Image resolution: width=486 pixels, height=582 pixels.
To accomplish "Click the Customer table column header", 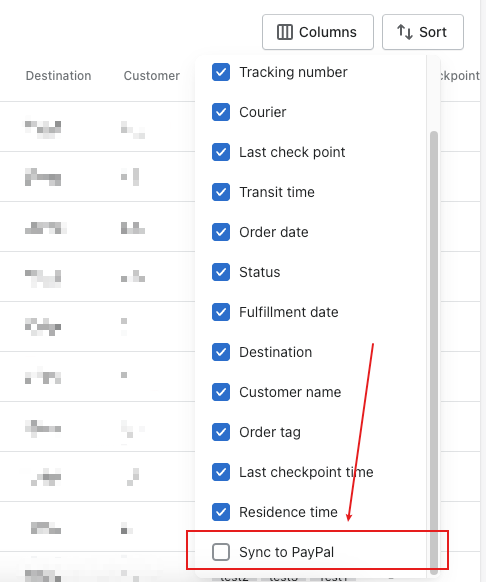I will [151, 76].
